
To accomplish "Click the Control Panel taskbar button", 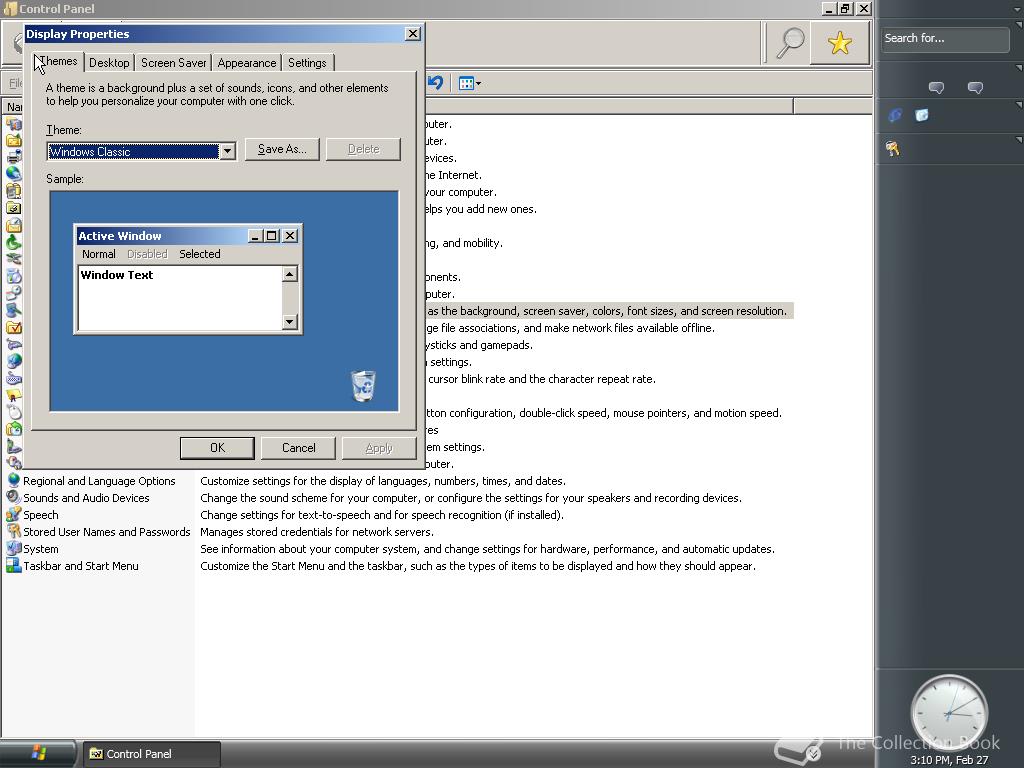I will pos(150,754).
